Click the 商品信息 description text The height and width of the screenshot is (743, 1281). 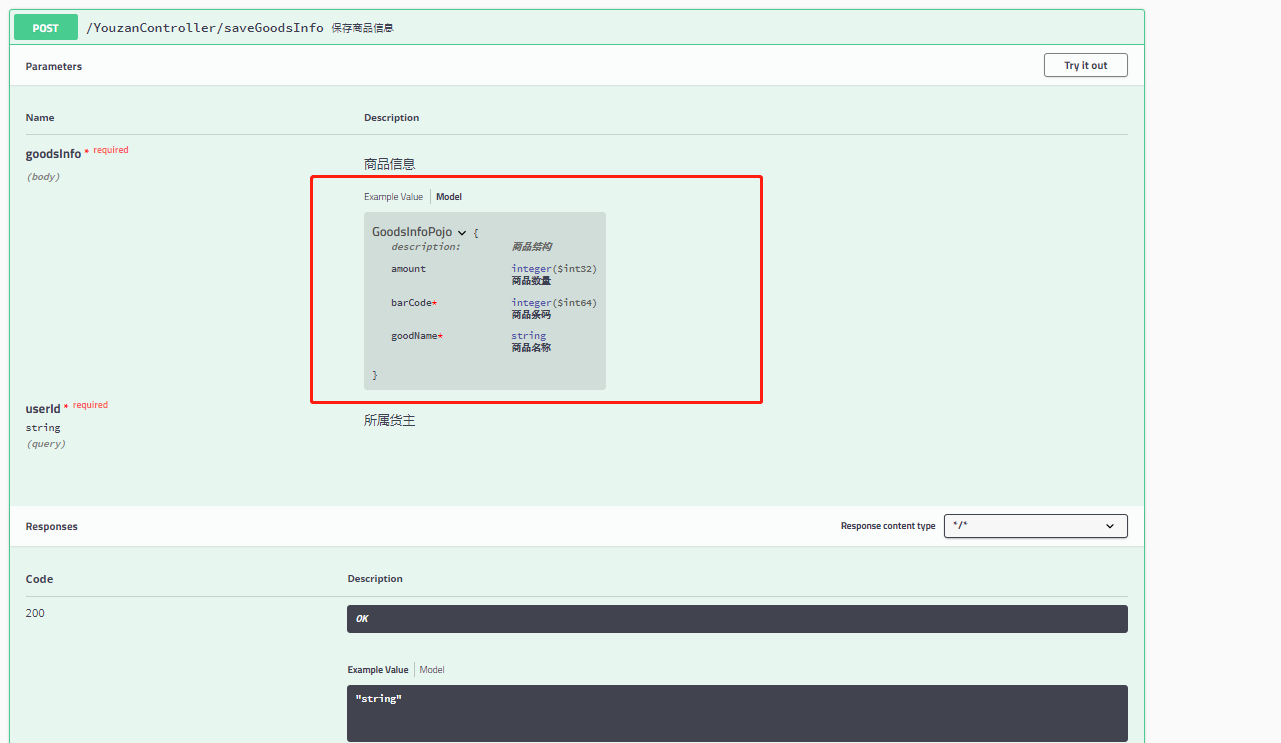389,164
